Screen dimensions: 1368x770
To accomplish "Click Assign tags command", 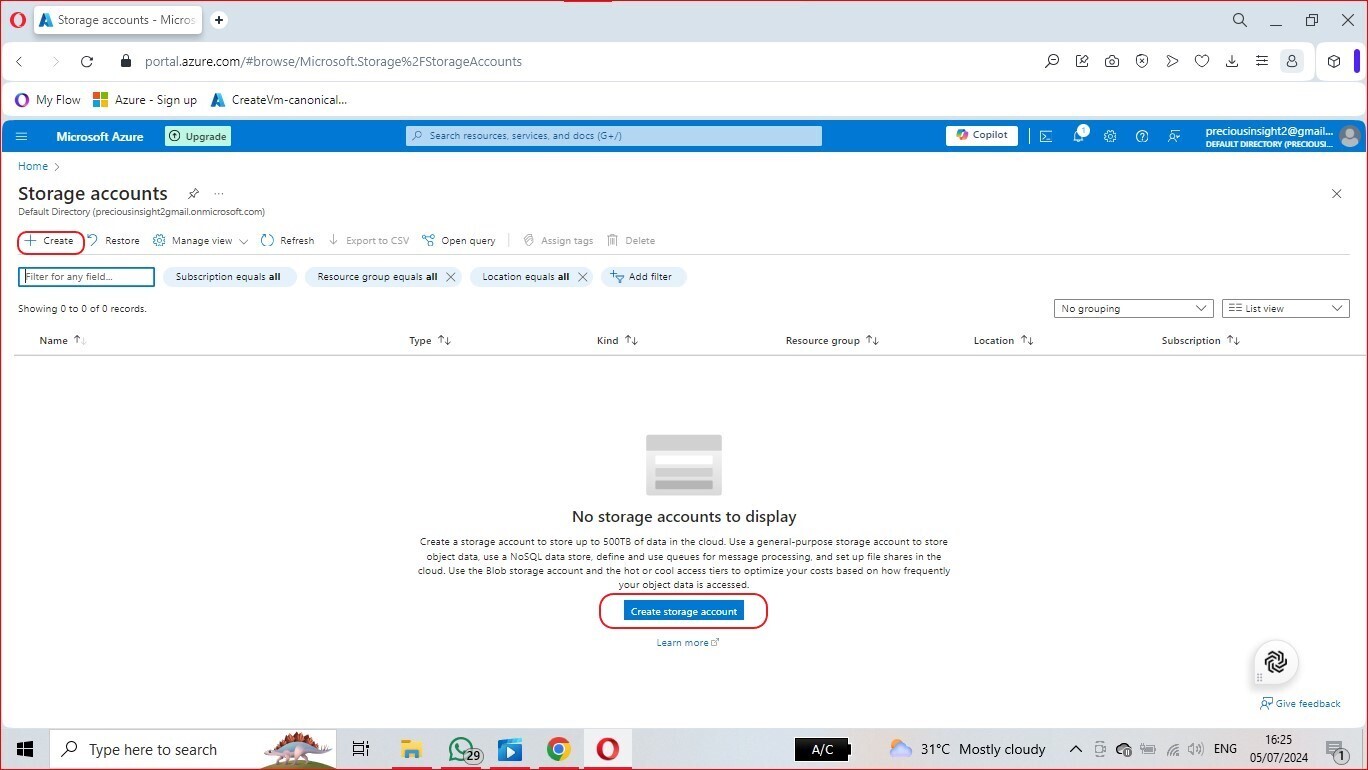I will (558, 241).
